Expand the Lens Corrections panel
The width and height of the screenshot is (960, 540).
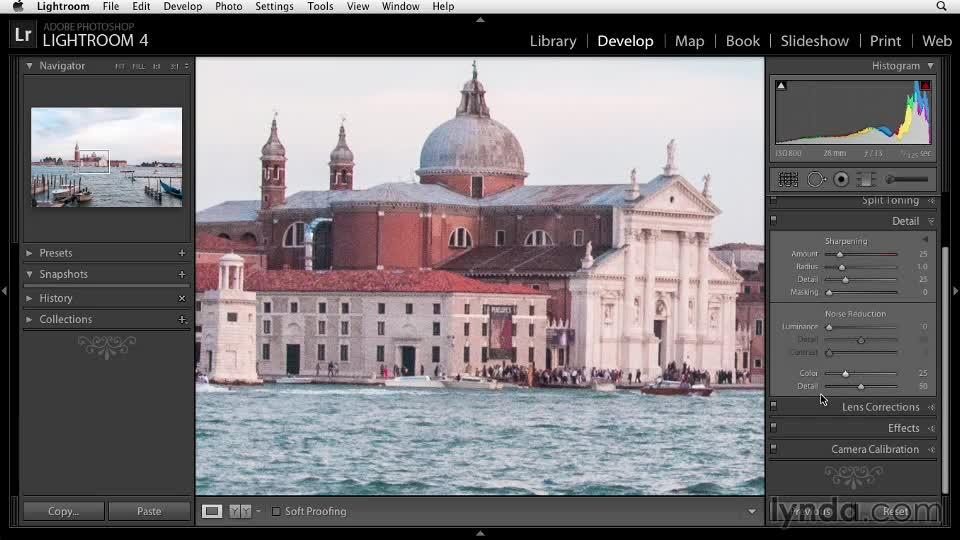coord(931,407)
